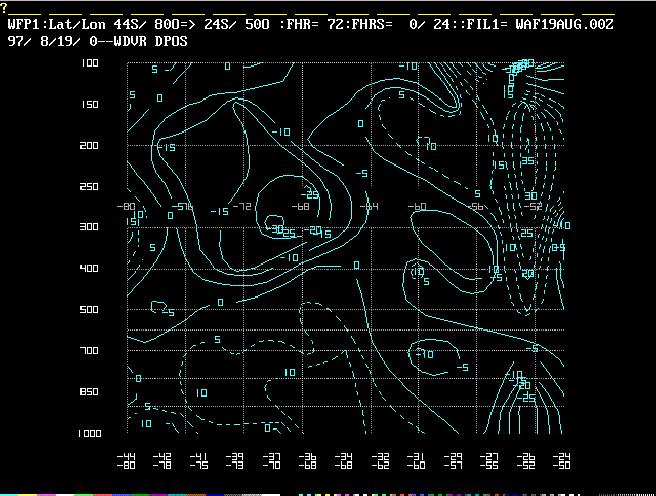Click the 100 pressure level label
This screenshot has width=656, height=496.
pos(90,63)
